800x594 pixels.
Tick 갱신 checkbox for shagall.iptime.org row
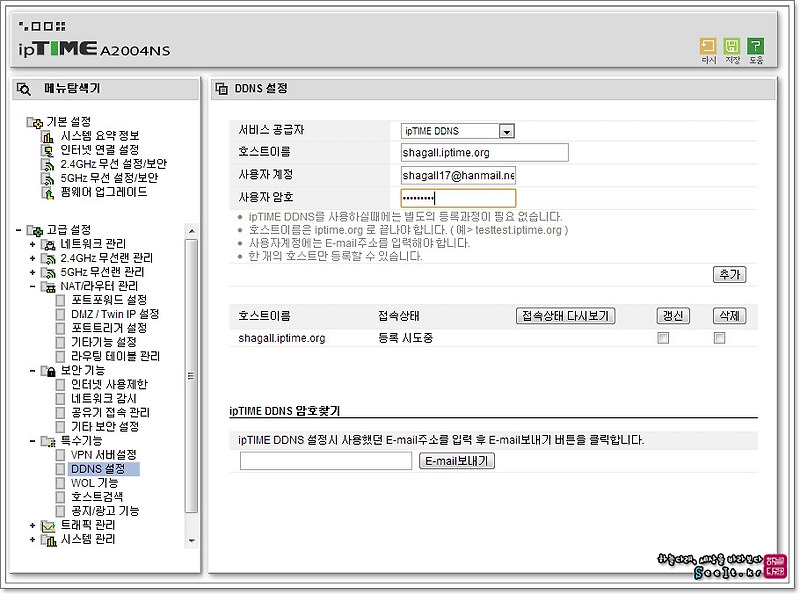tap(663, 338)
